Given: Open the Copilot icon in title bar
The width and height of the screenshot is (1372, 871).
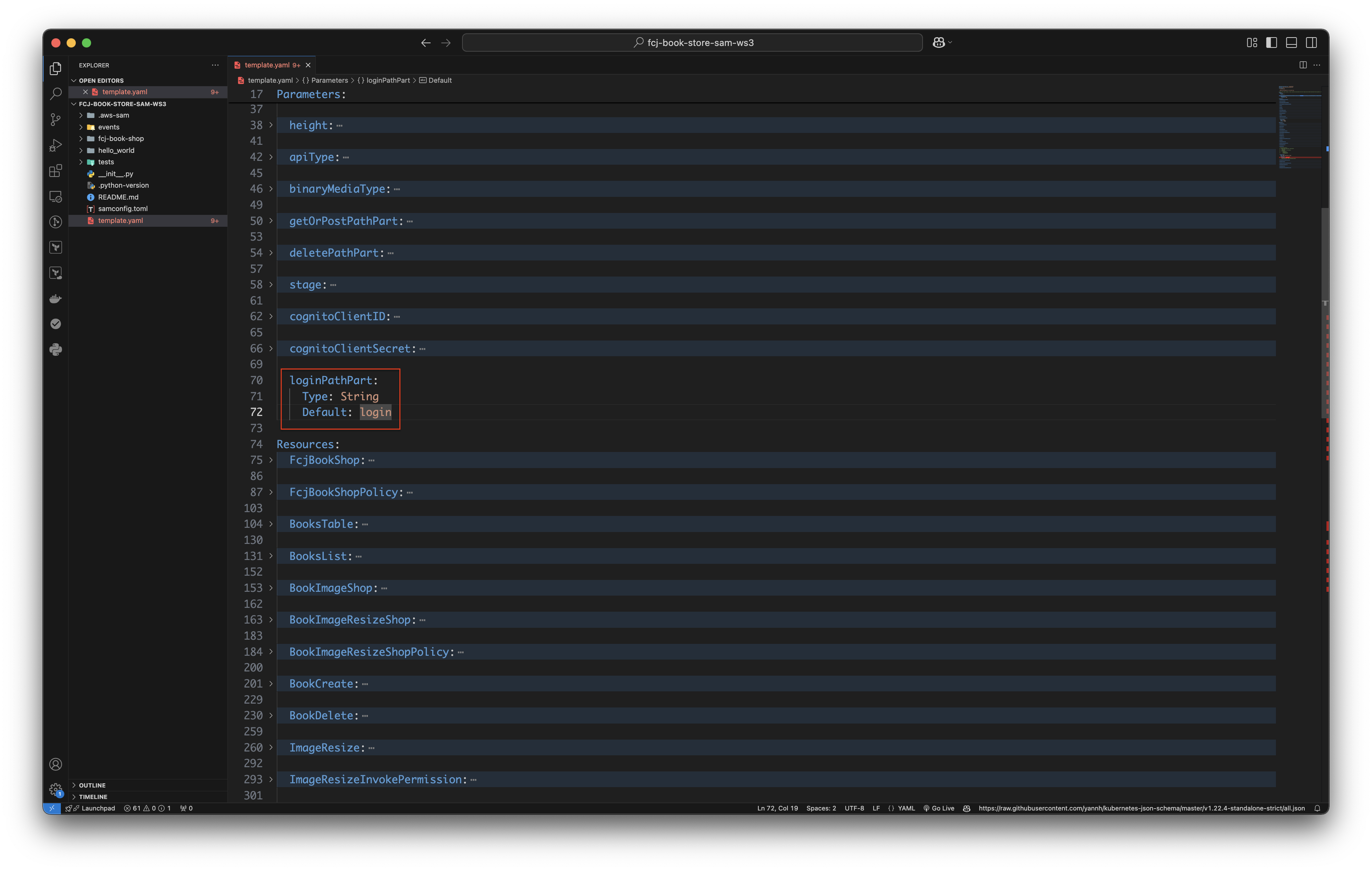Looking at the screenshot, I should 938,43.
